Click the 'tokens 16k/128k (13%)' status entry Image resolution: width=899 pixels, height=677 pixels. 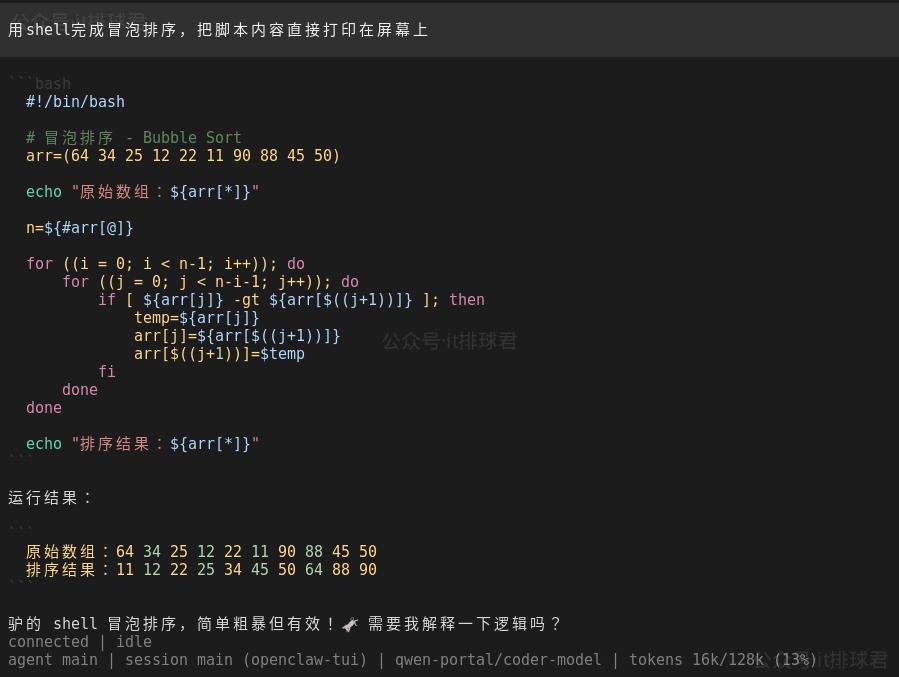(x=723, y=660)
